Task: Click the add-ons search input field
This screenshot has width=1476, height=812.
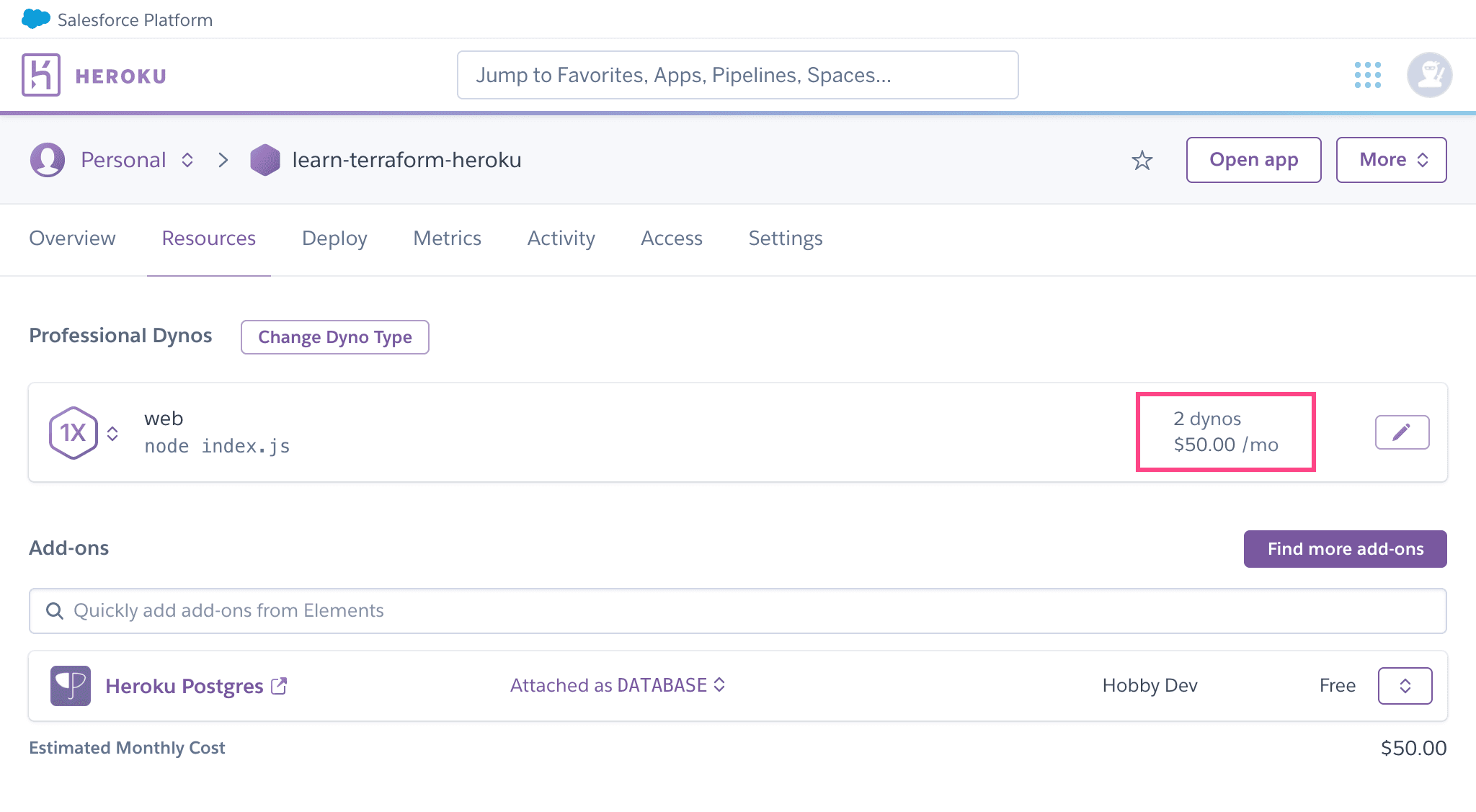Action: (737, 610)
